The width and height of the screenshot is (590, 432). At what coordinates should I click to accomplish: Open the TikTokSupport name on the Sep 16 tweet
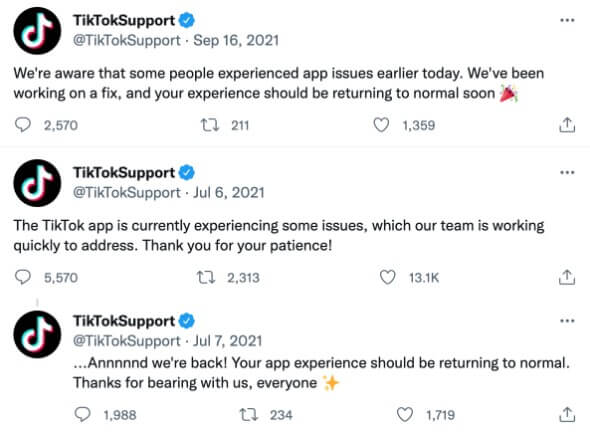pos(124,20)
